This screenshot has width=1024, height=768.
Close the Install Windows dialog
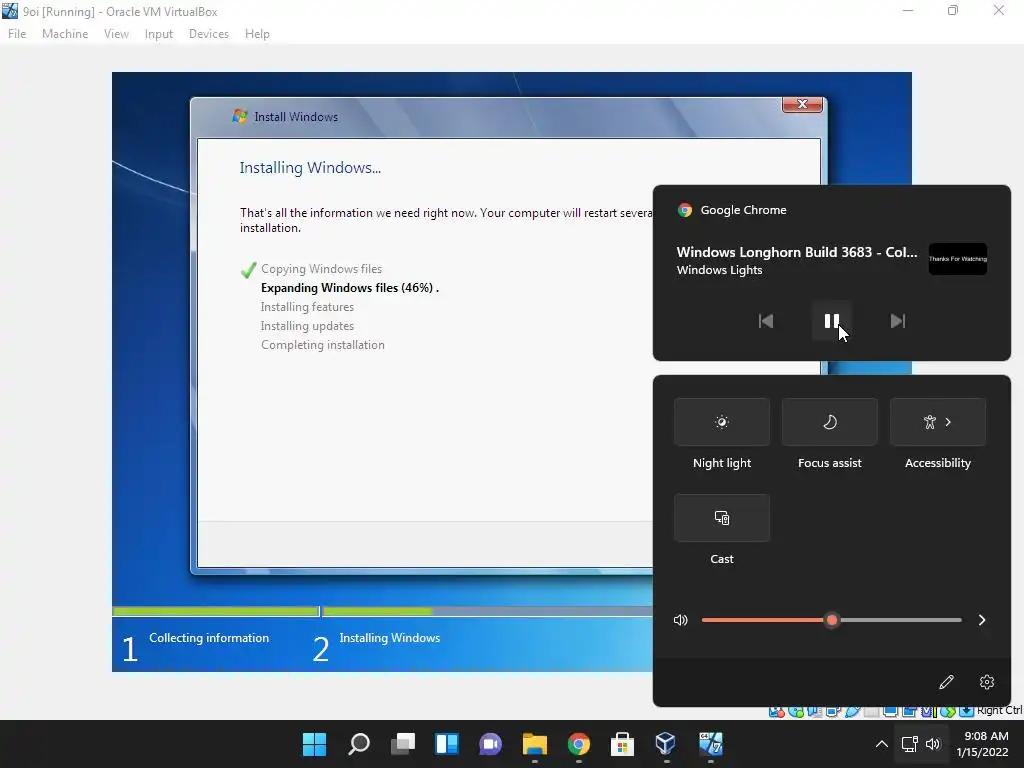pos(803,104)
